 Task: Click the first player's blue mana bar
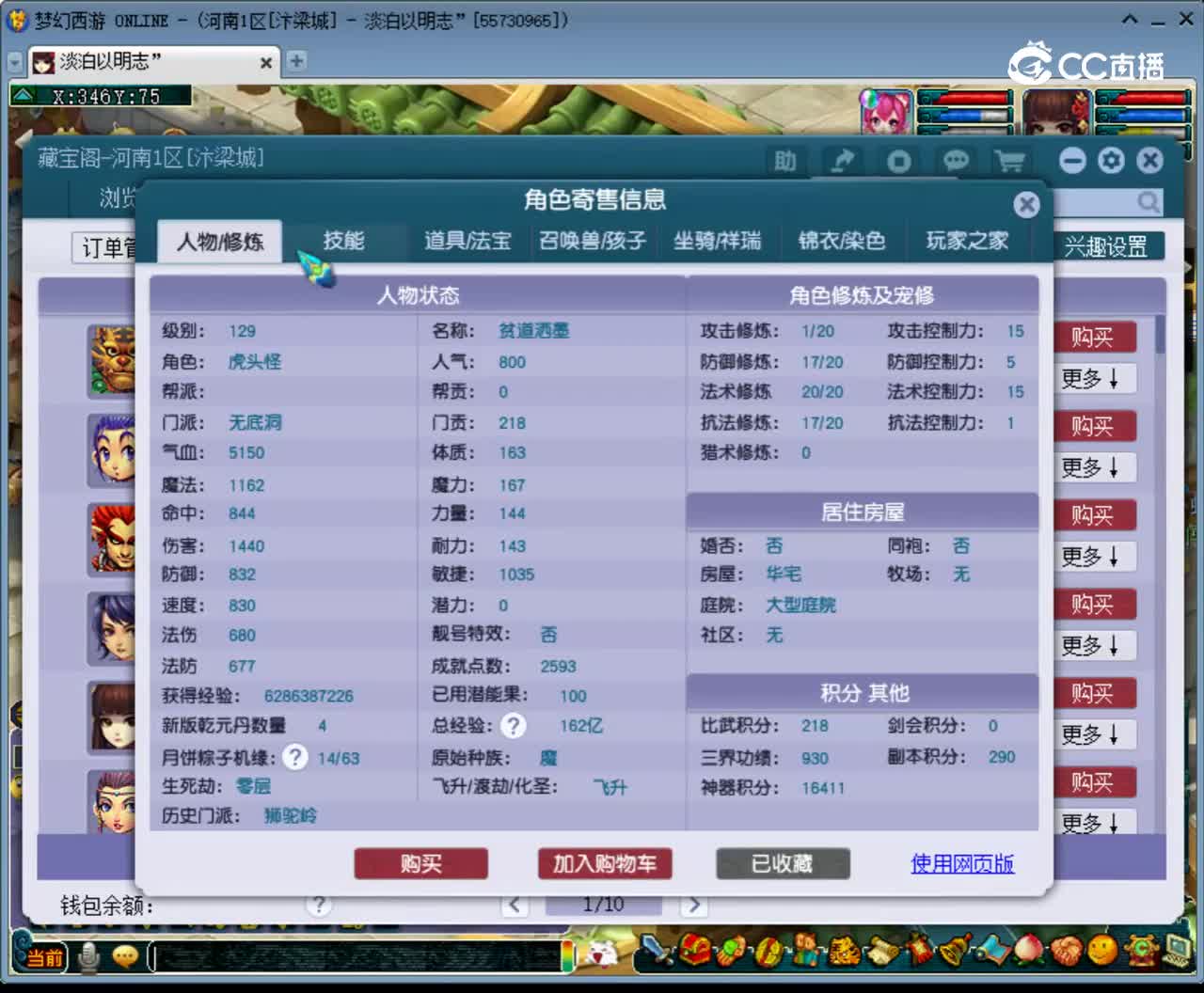tap(966, 116)
